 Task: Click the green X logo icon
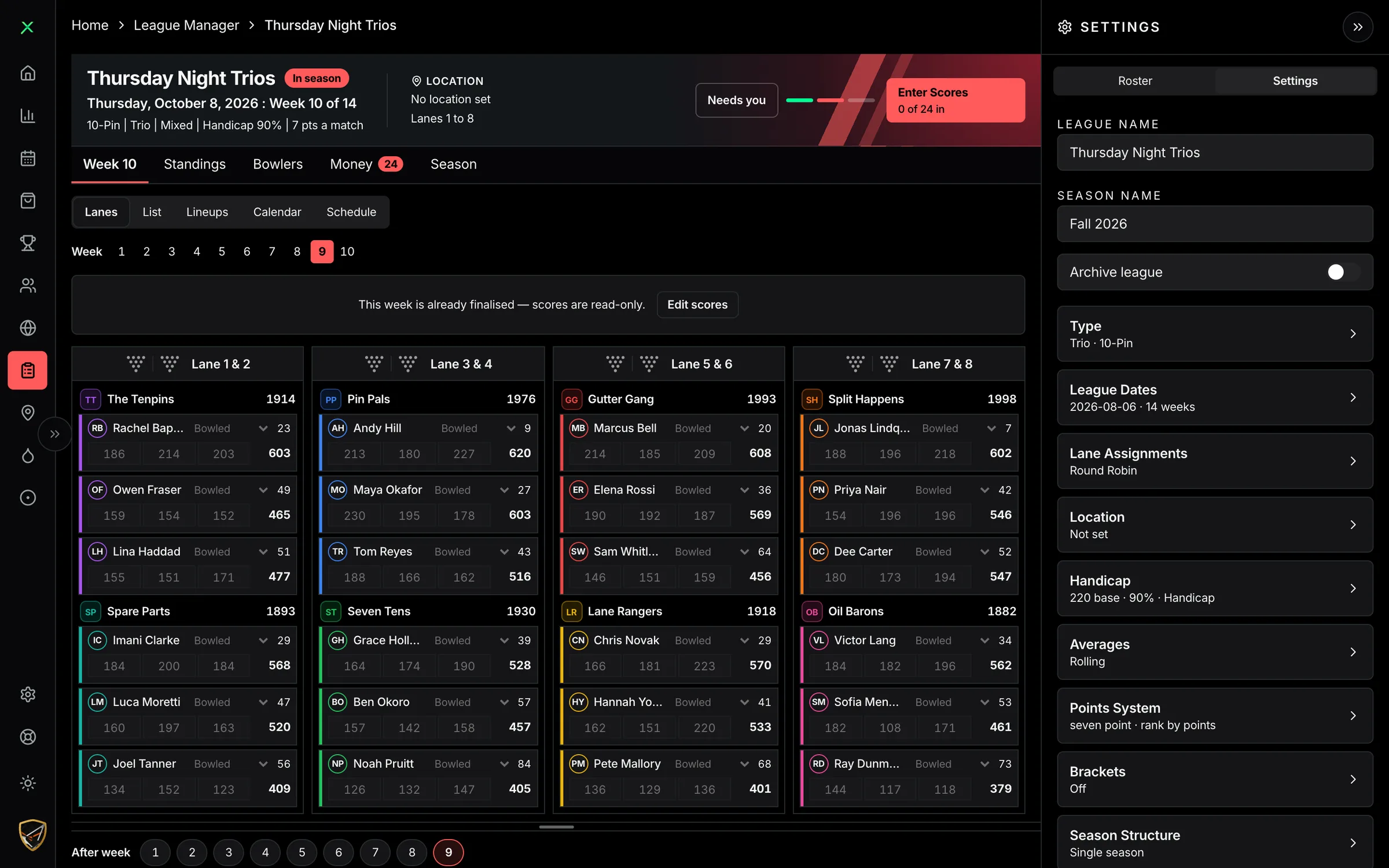27,27
